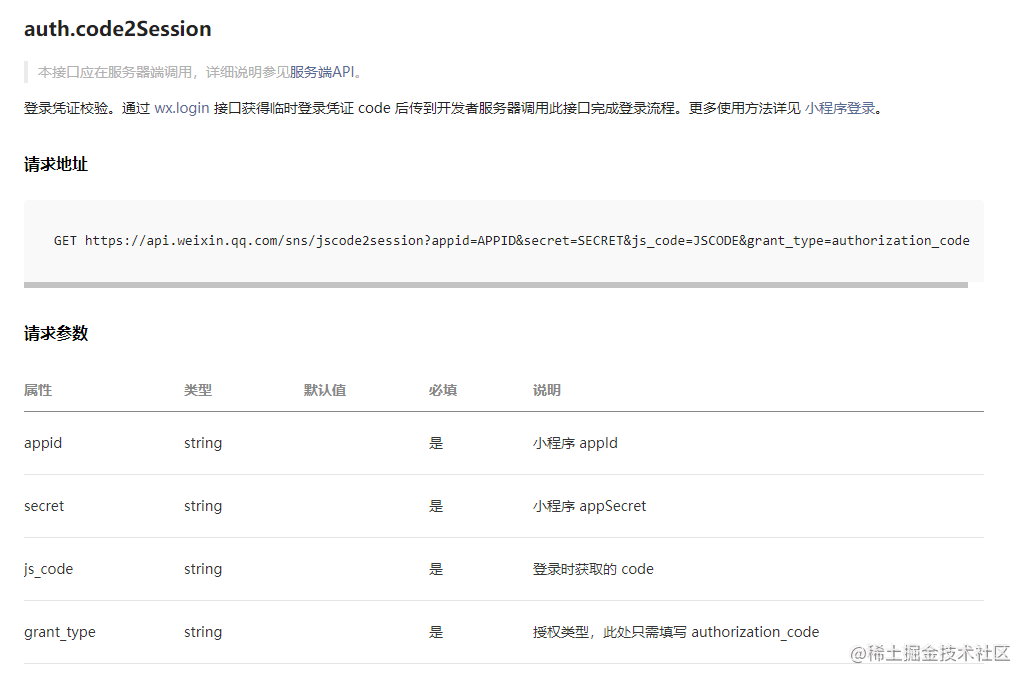Select the auth.code2Session page title
The height and width of the screenshot is (684, 1031).
(117, 28)
